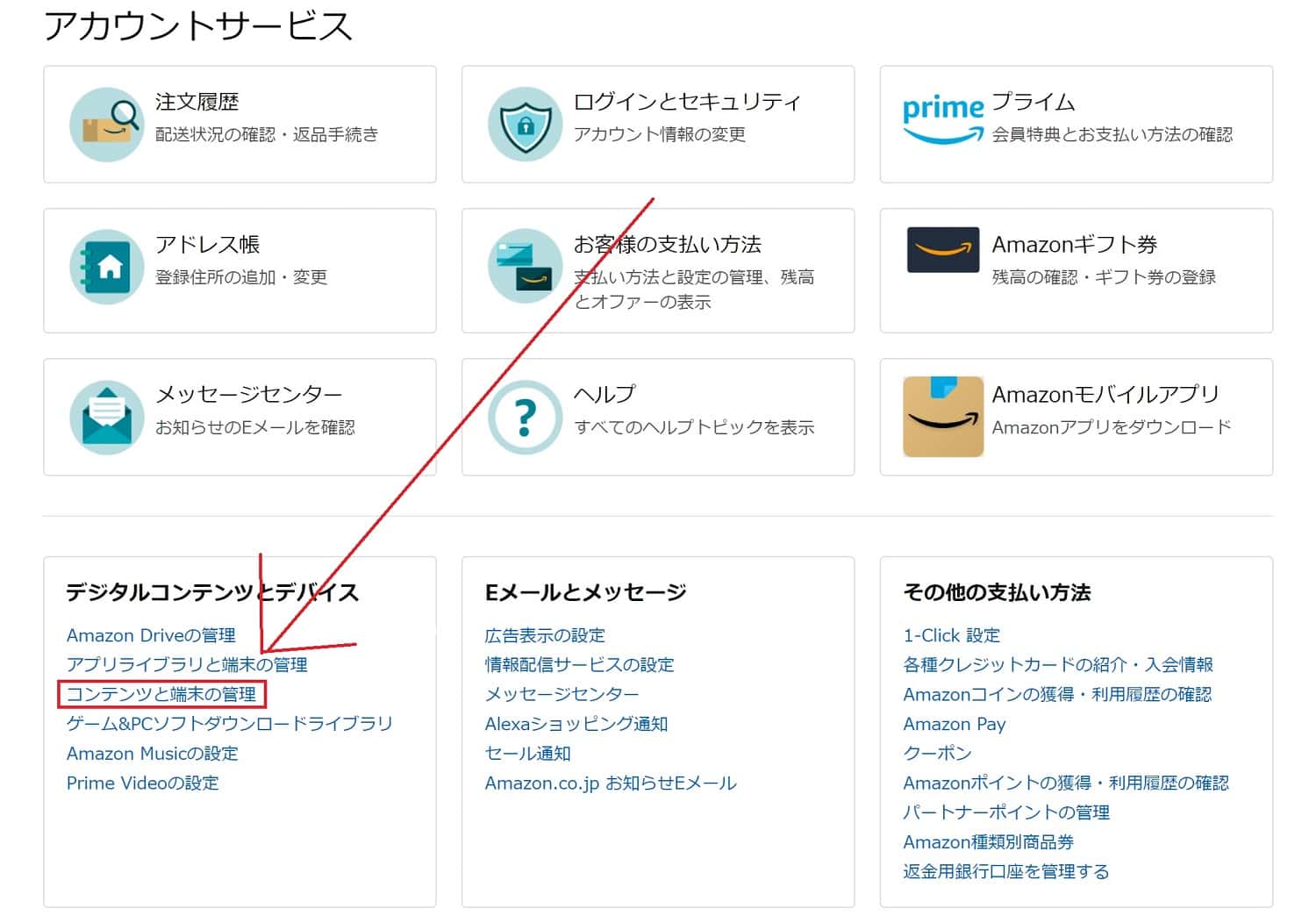Click Amazon Driveの管理 link
The image size is (1316, 916).
tap(152, 635)
